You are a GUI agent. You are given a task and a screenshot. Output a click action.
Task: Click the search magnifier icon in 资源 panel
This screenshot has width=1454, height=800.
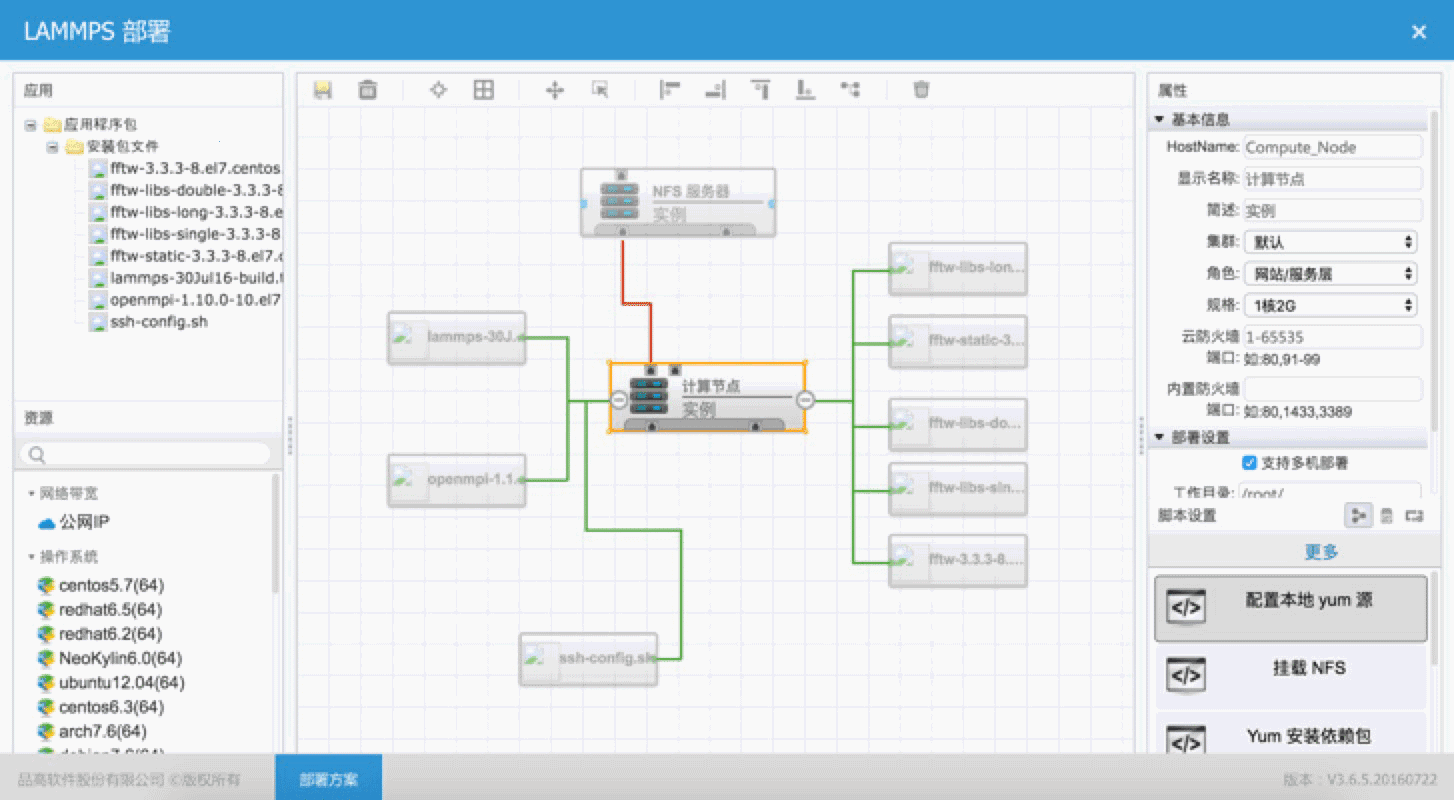pos(38,455)
